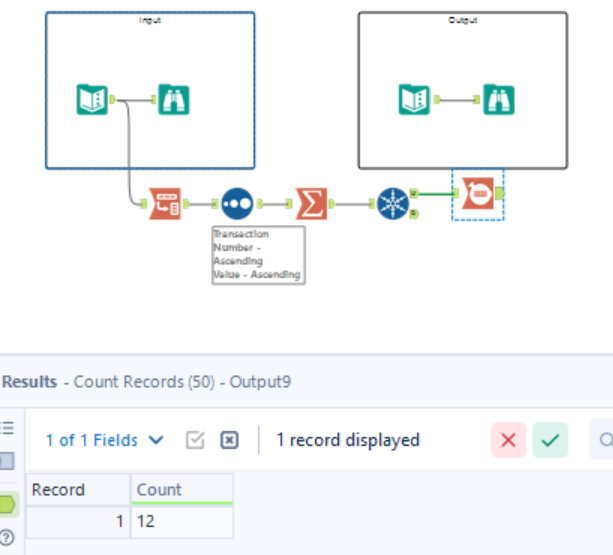Click the Sort tool annotation box
613x555 pixels.
258,255
